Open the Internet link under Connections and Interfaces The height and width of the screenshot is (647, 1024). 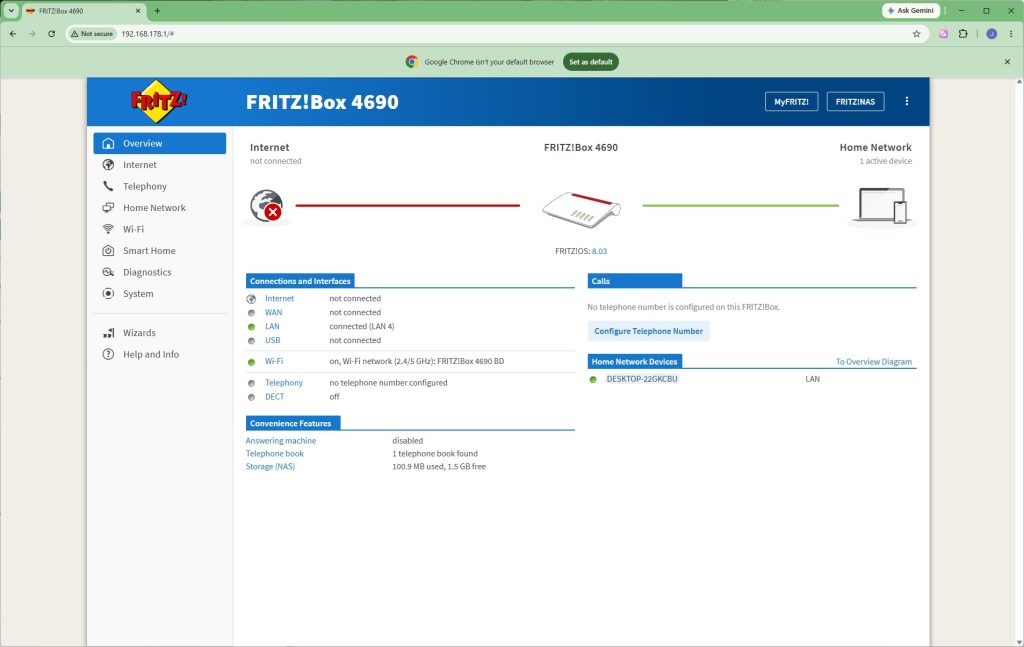pos(280,298)
